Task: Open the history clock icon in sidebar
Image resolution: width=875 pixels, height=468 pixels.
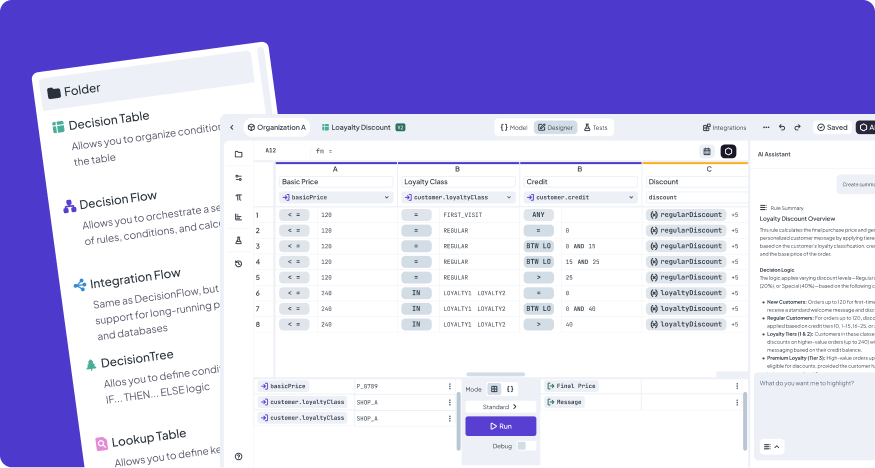Action: point(239,264)
